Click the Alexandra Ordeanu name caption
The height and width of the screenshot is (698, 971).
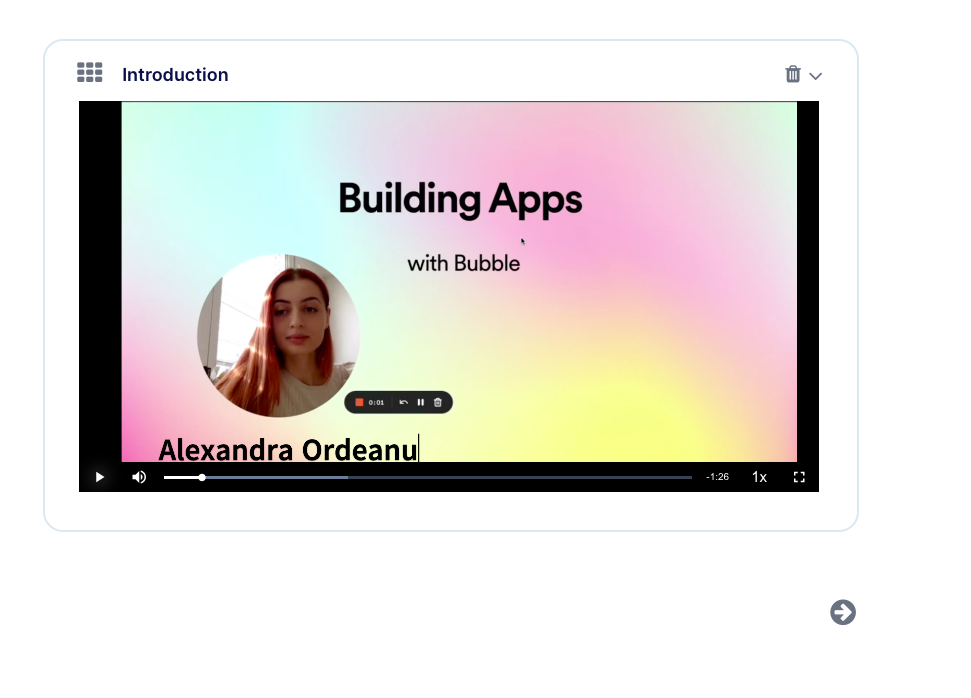pos(288,450)
